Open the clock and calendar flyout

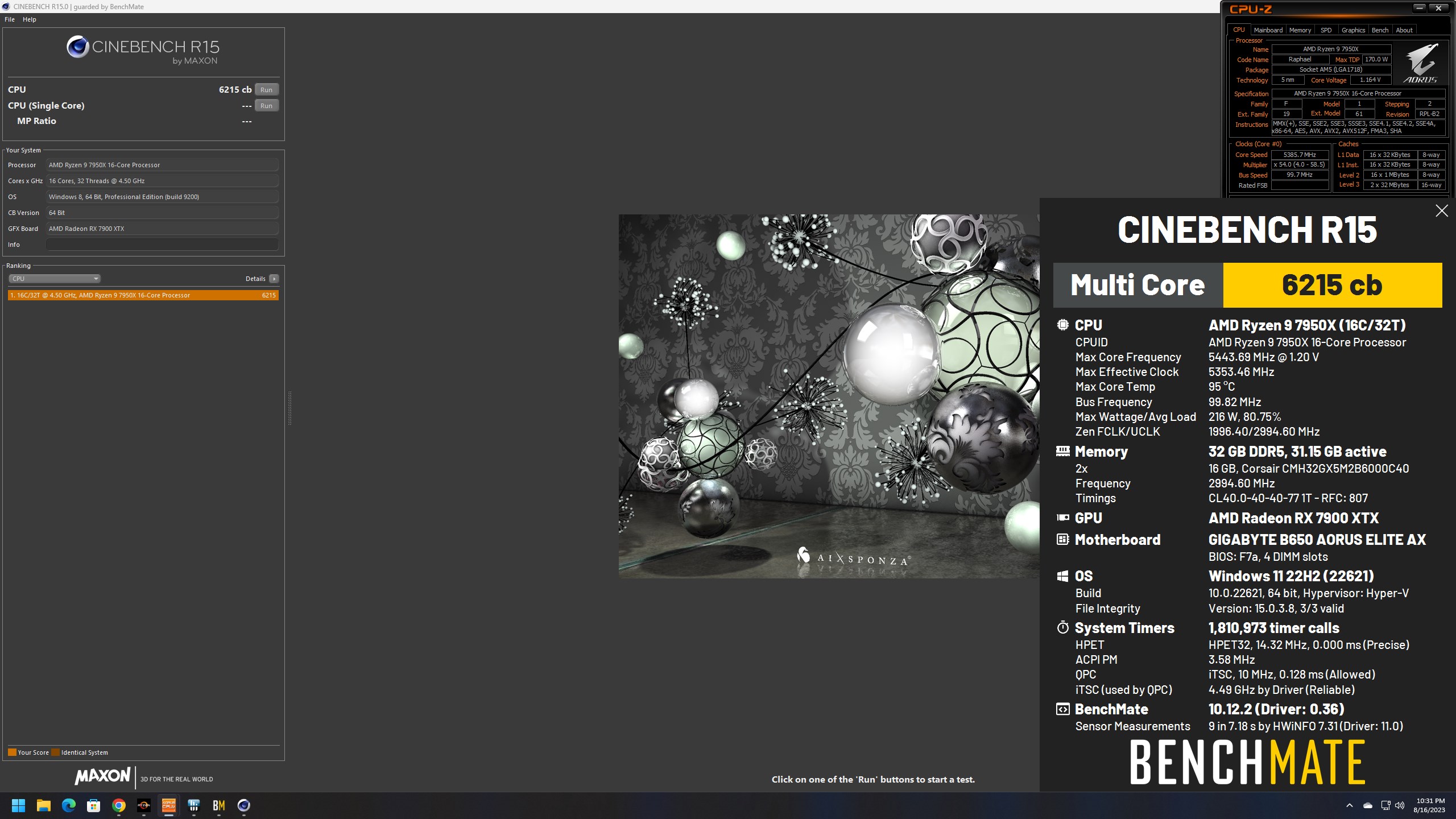coord(1430,805)
